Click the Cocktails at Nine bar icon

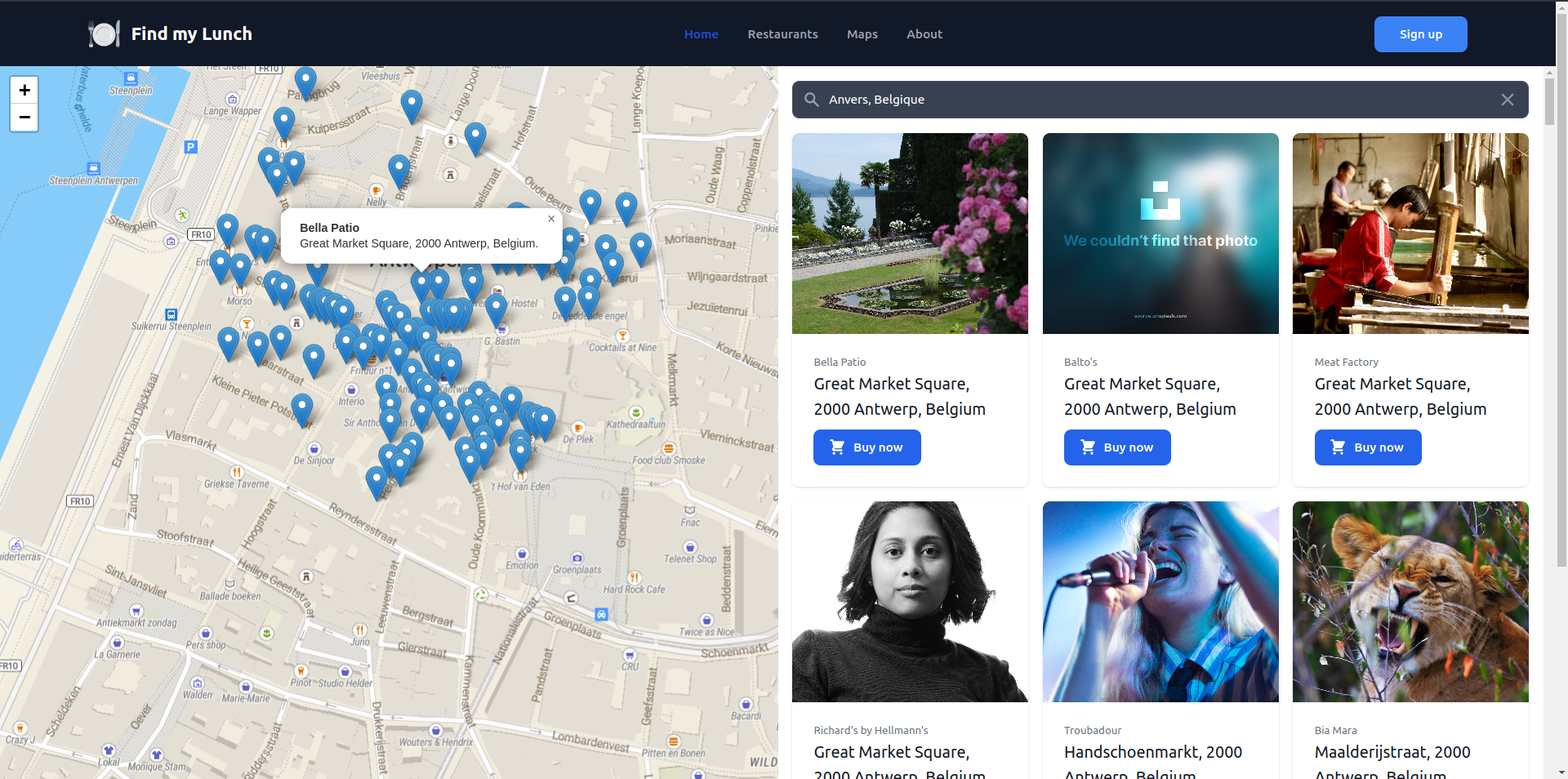coord(622,336)
